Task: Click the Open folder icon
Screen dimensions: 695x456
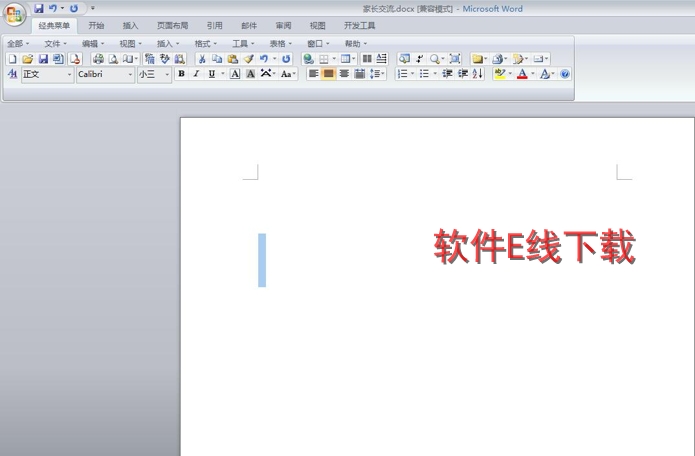Action: click(28, 59)
